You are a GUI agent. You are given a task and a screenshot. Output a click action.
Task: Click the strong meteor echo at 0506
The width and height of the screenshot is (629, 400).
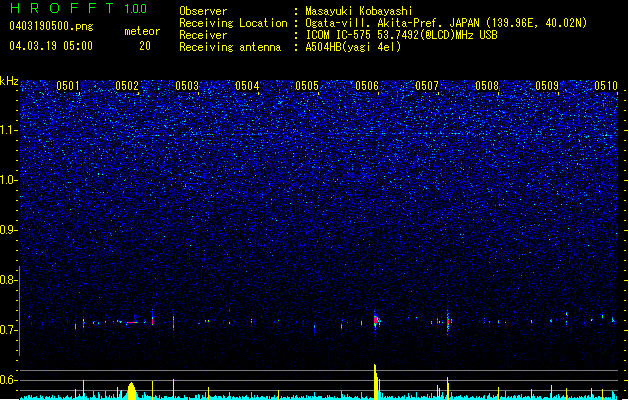pos(376,321)
